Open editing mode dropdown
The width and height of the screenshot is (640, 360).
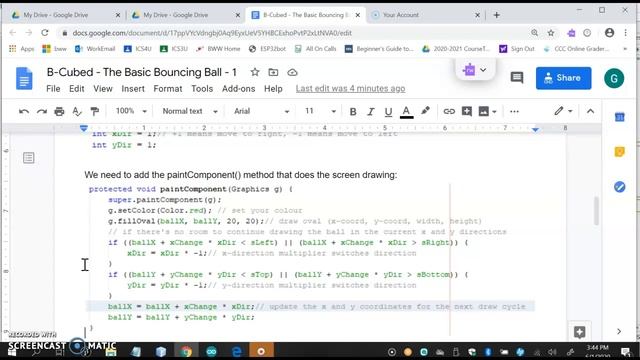(x=563, y=111)
